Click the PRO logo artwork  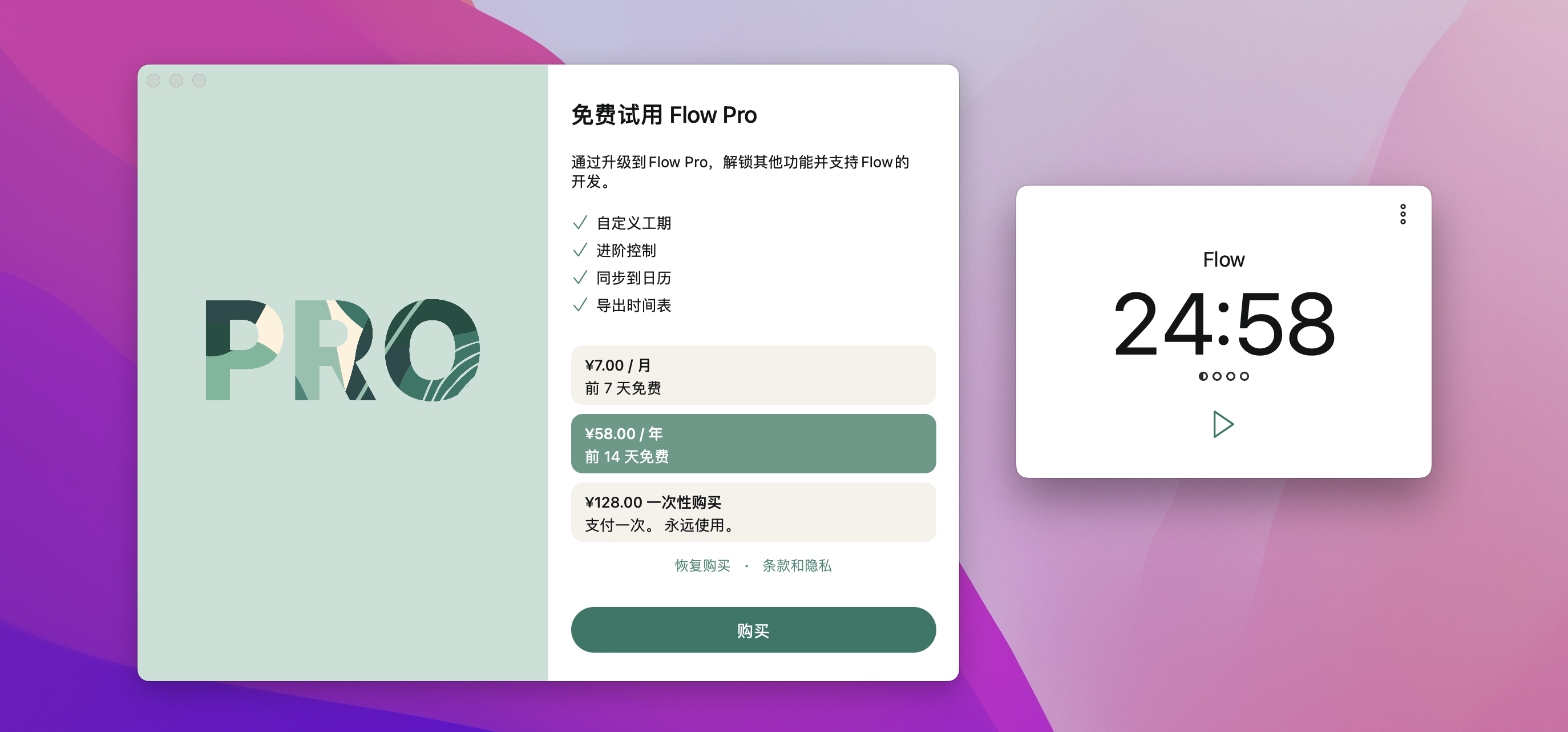point(343,349)
